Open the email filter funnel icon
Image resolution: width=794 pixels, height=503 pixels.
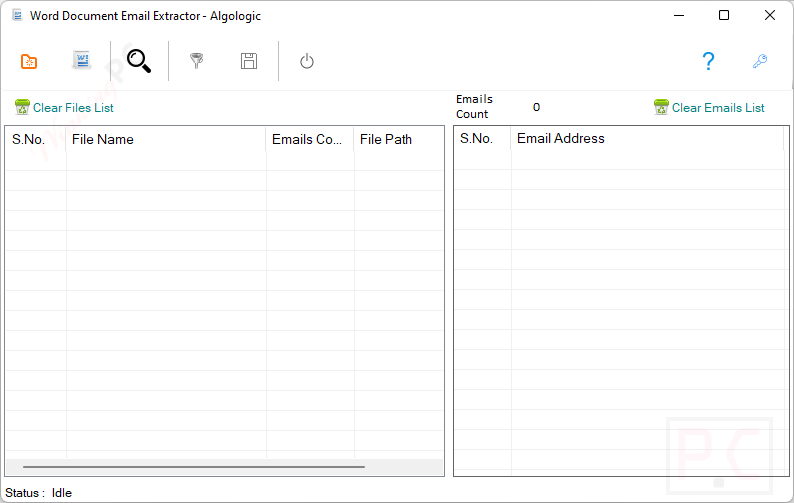click(196, 61)
